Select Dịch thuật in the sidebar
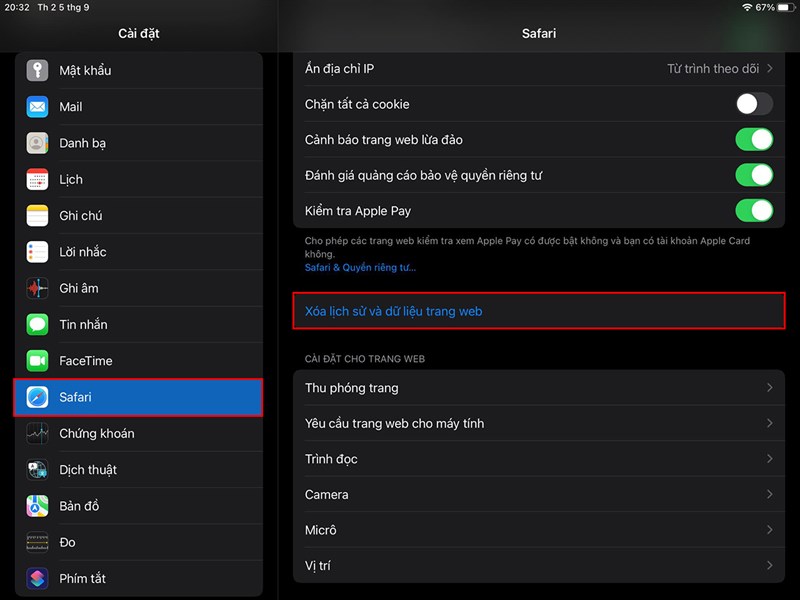Screen dimensions: 800x600 tap(37, 469)
